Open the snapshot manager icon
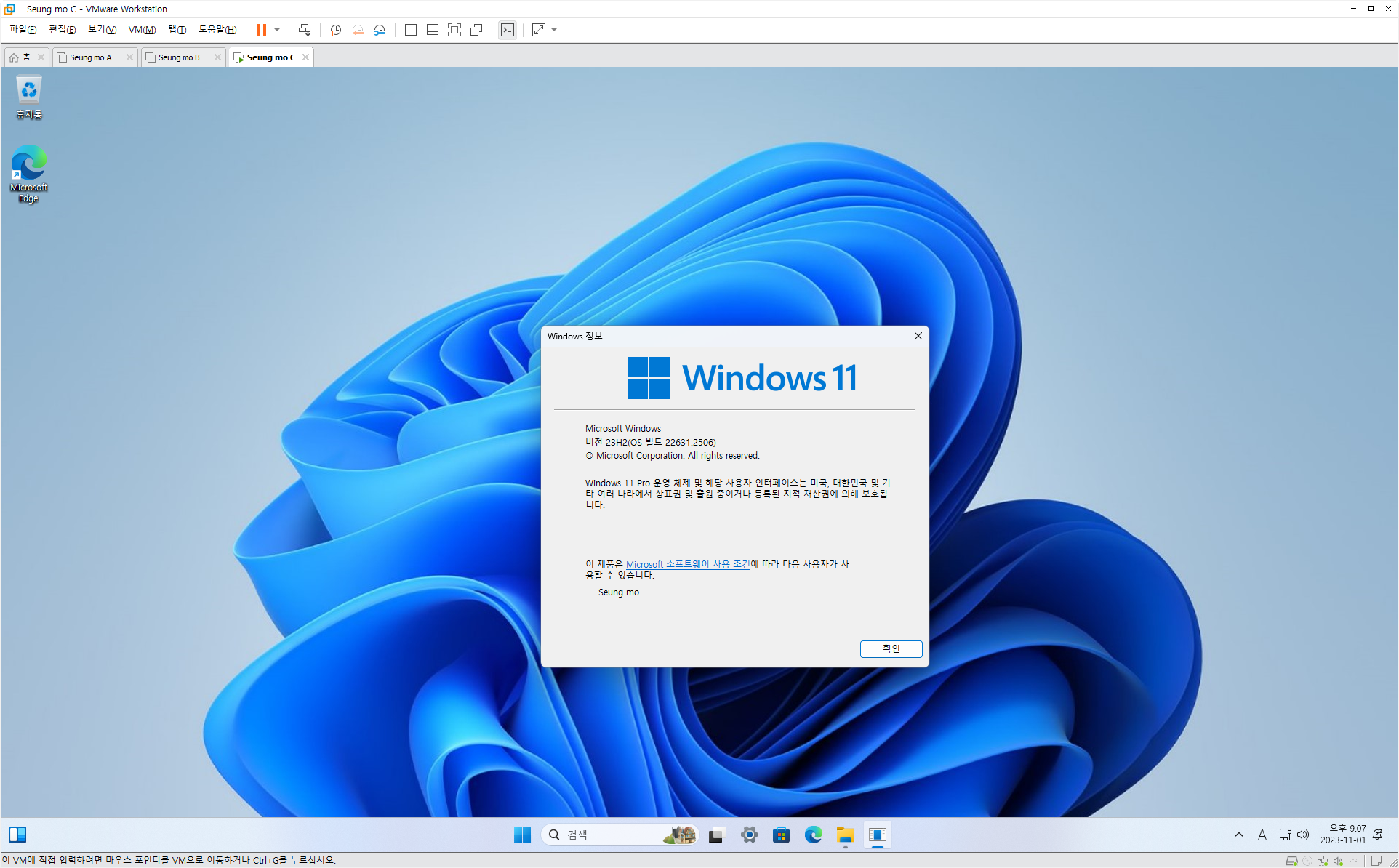The image size is (1399, 868). point(380,30)
